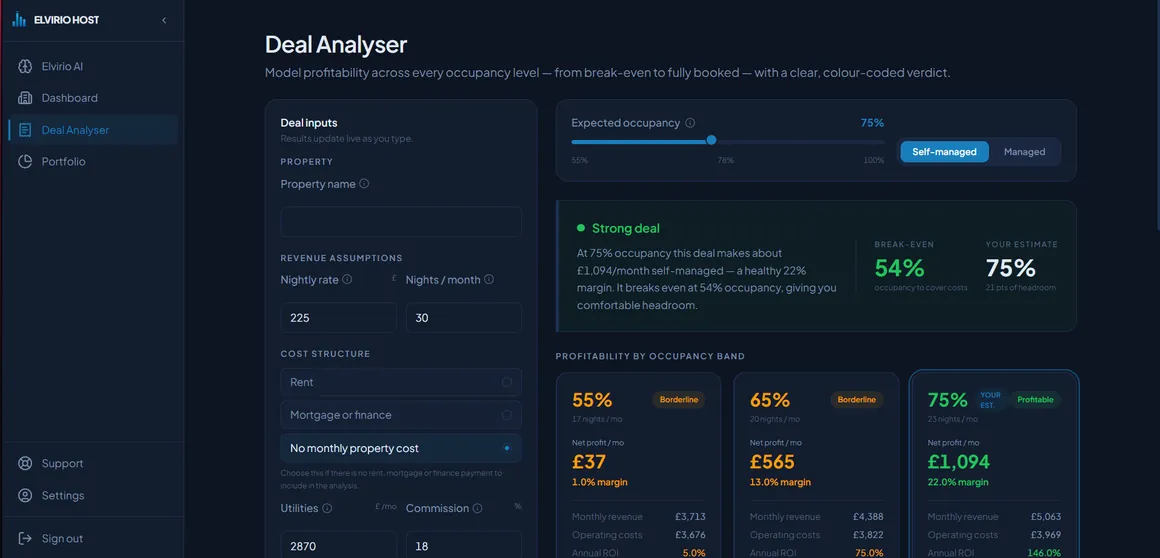
Task: Click the Utilities field showing 2870
Action: (338, 546)
